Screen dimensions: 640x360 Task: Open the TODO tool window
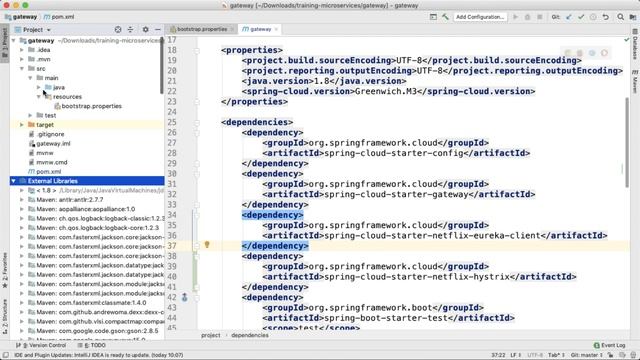(x=91, y=345)
